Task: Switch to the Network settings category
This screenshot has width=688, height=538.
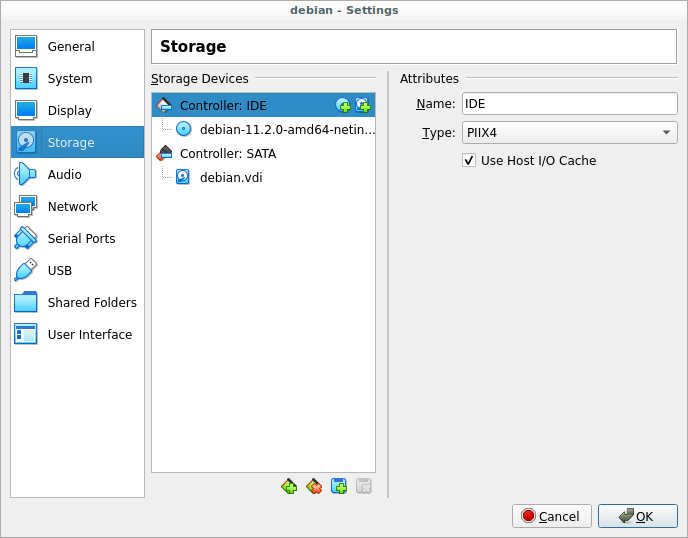Action: 72,206
